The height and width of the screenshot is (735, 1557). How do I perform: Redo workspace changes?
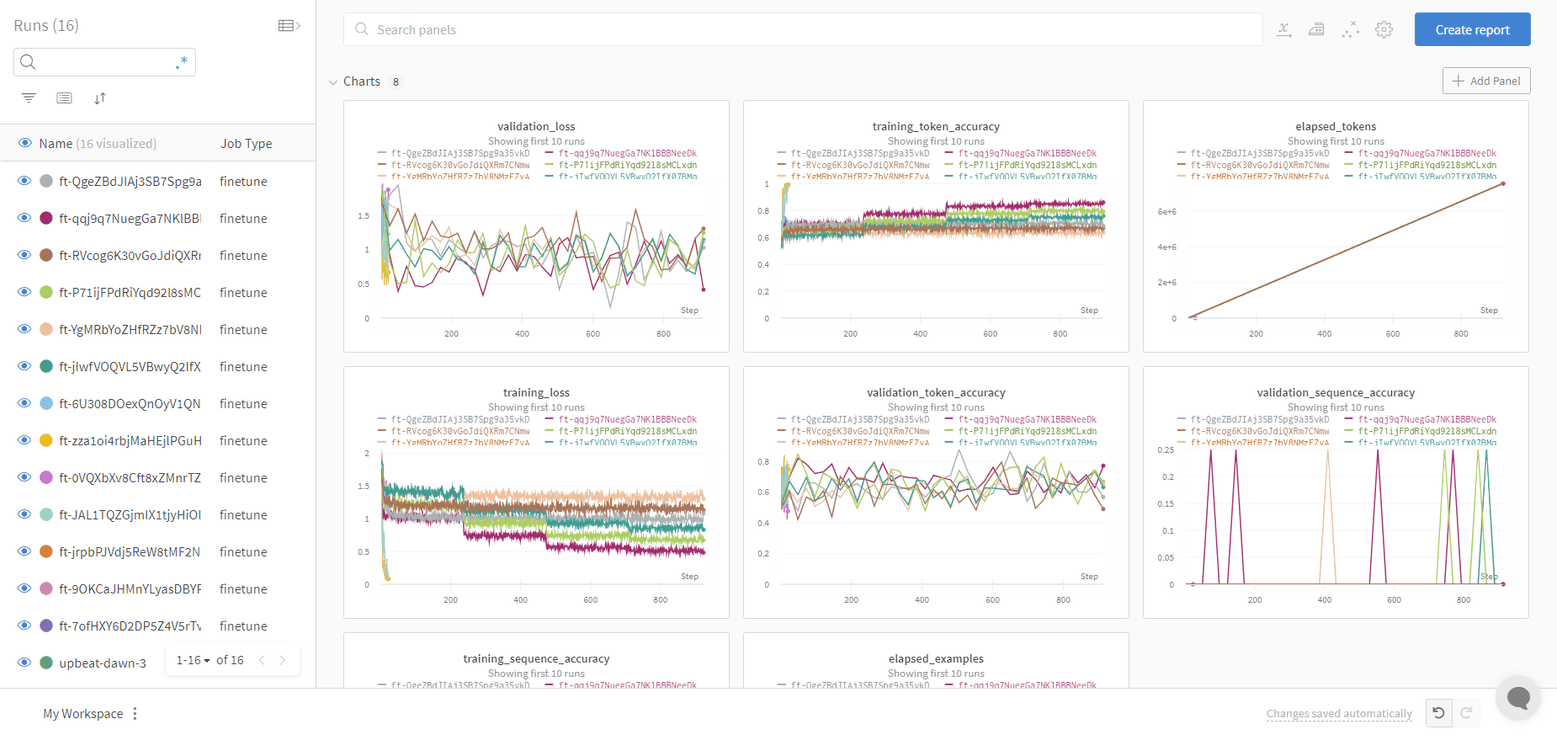(1467, 713)
